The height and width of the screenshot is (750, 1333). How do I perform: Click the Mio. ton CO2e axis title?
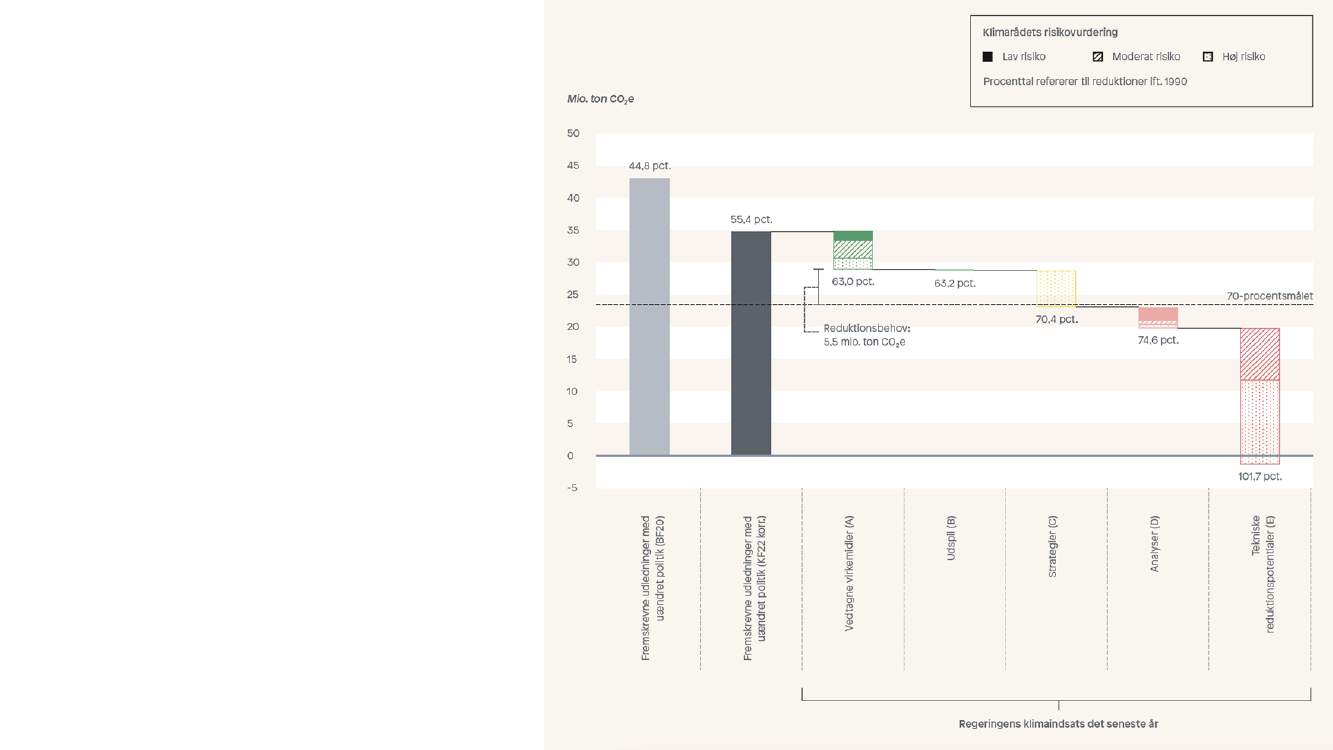coord(600,99)
